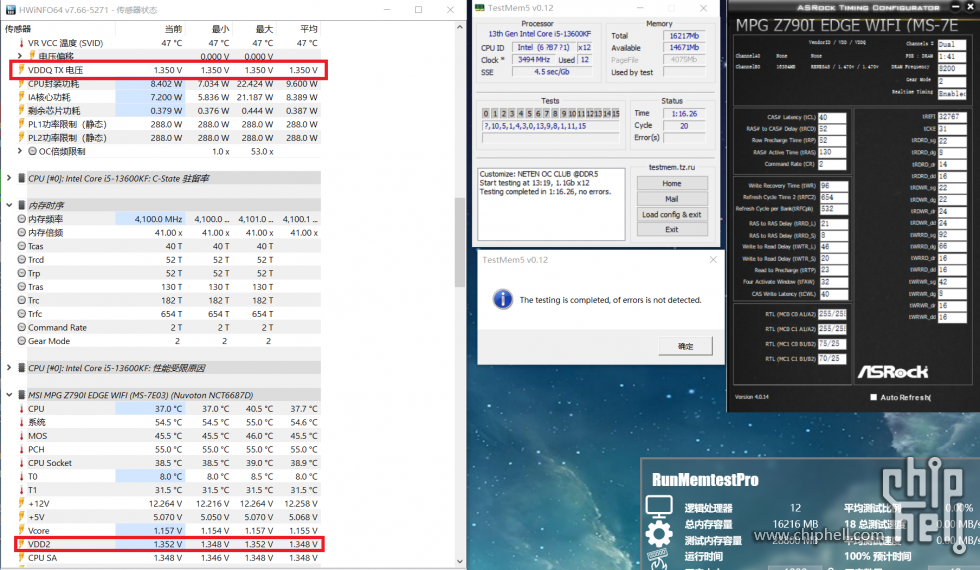
Task: Click Load config & exit button
Action: [x=672, y=214]
